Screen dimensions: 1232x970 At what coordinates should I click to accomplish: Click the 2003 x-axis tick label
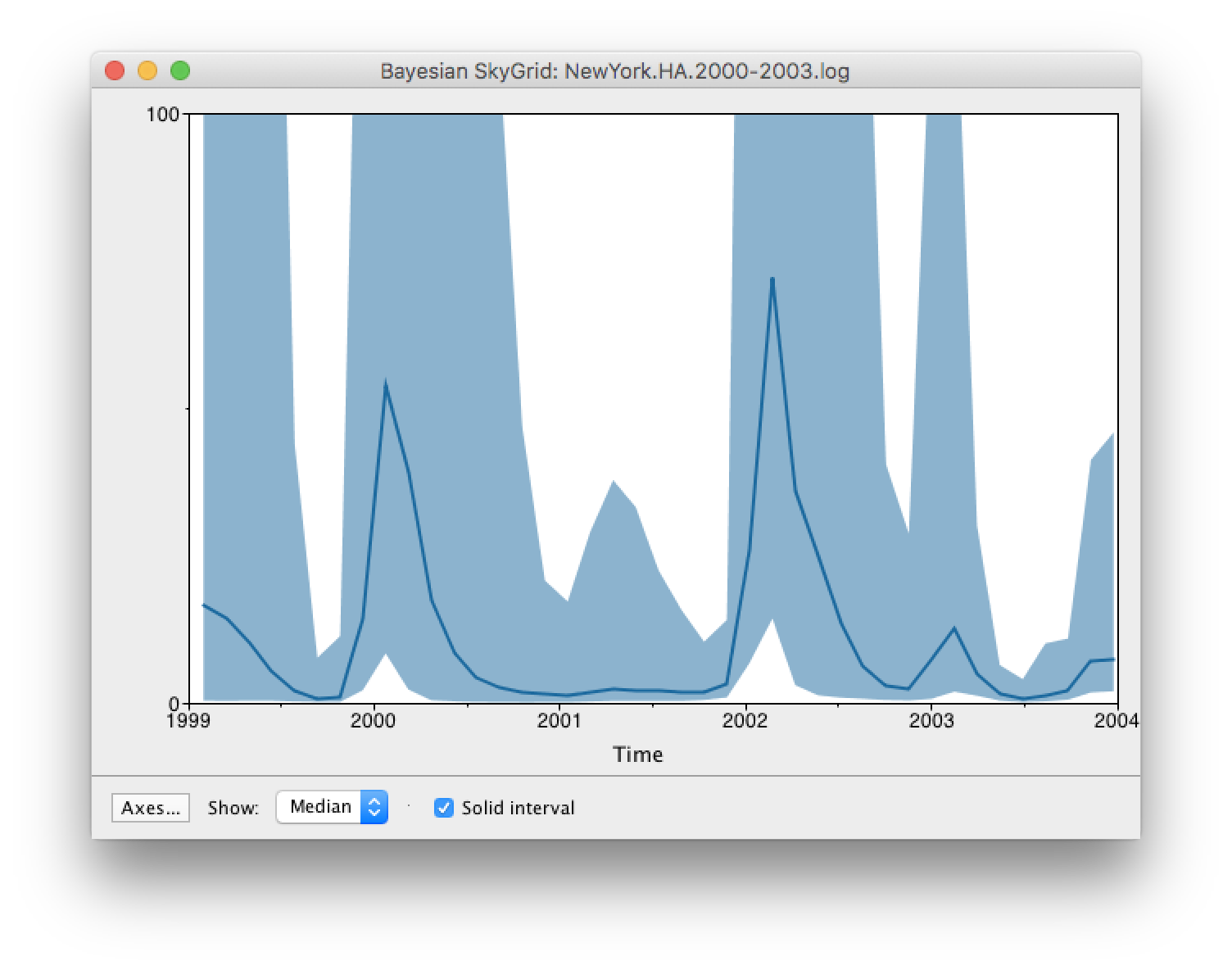tap(931, 720)
